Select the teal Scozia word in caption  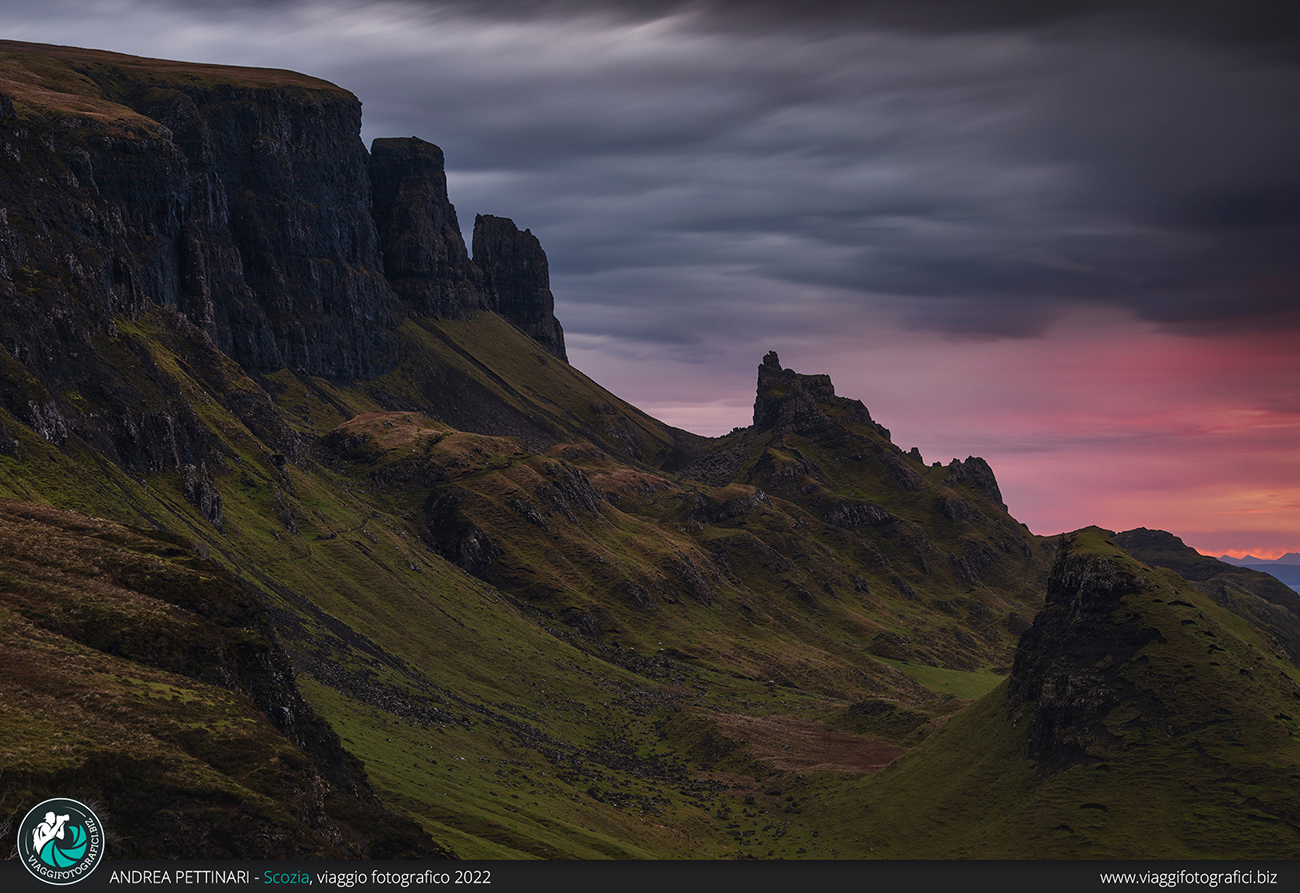285,877
